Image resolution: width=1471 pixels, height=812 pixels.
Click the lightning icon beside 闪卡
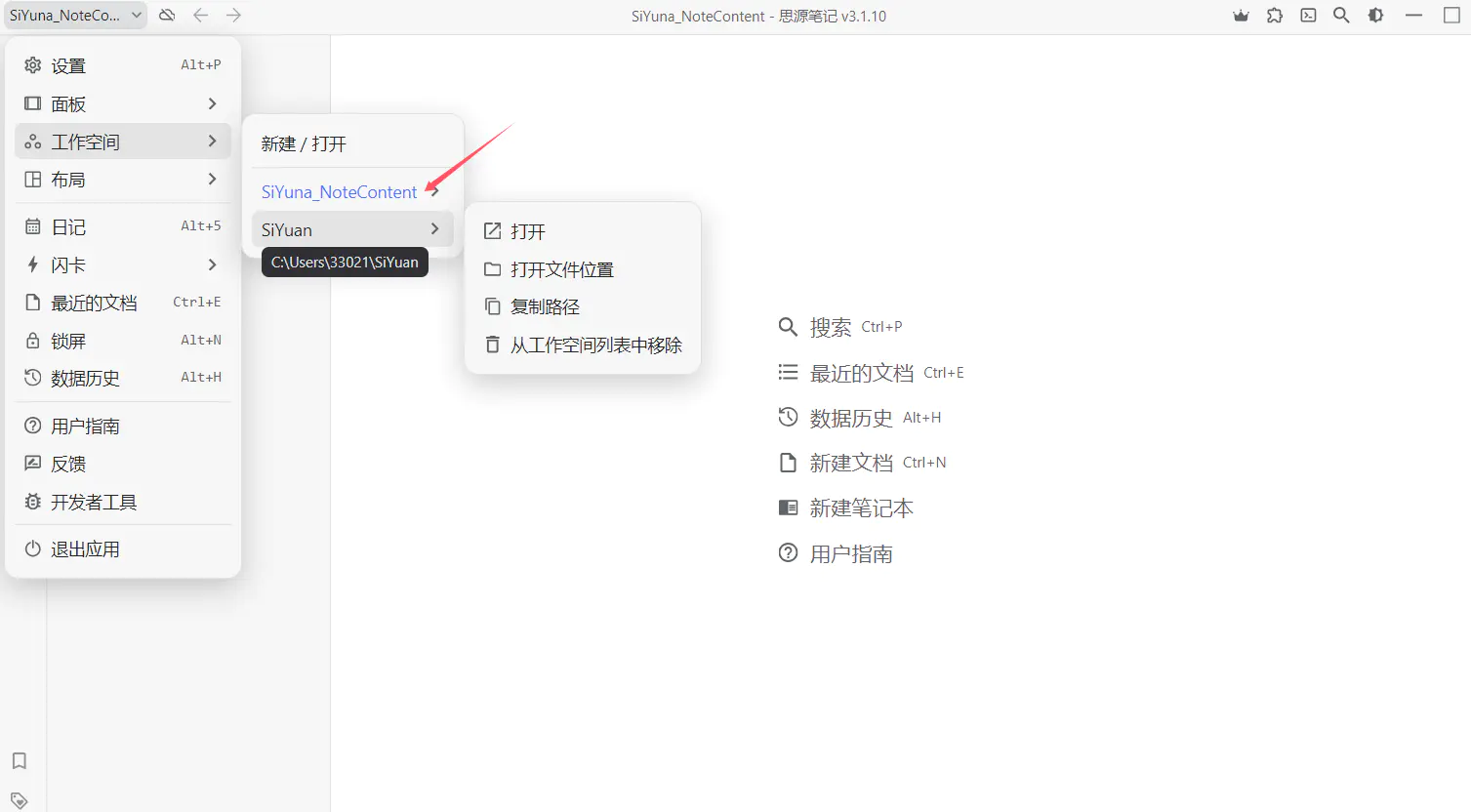tap(33, 264)
